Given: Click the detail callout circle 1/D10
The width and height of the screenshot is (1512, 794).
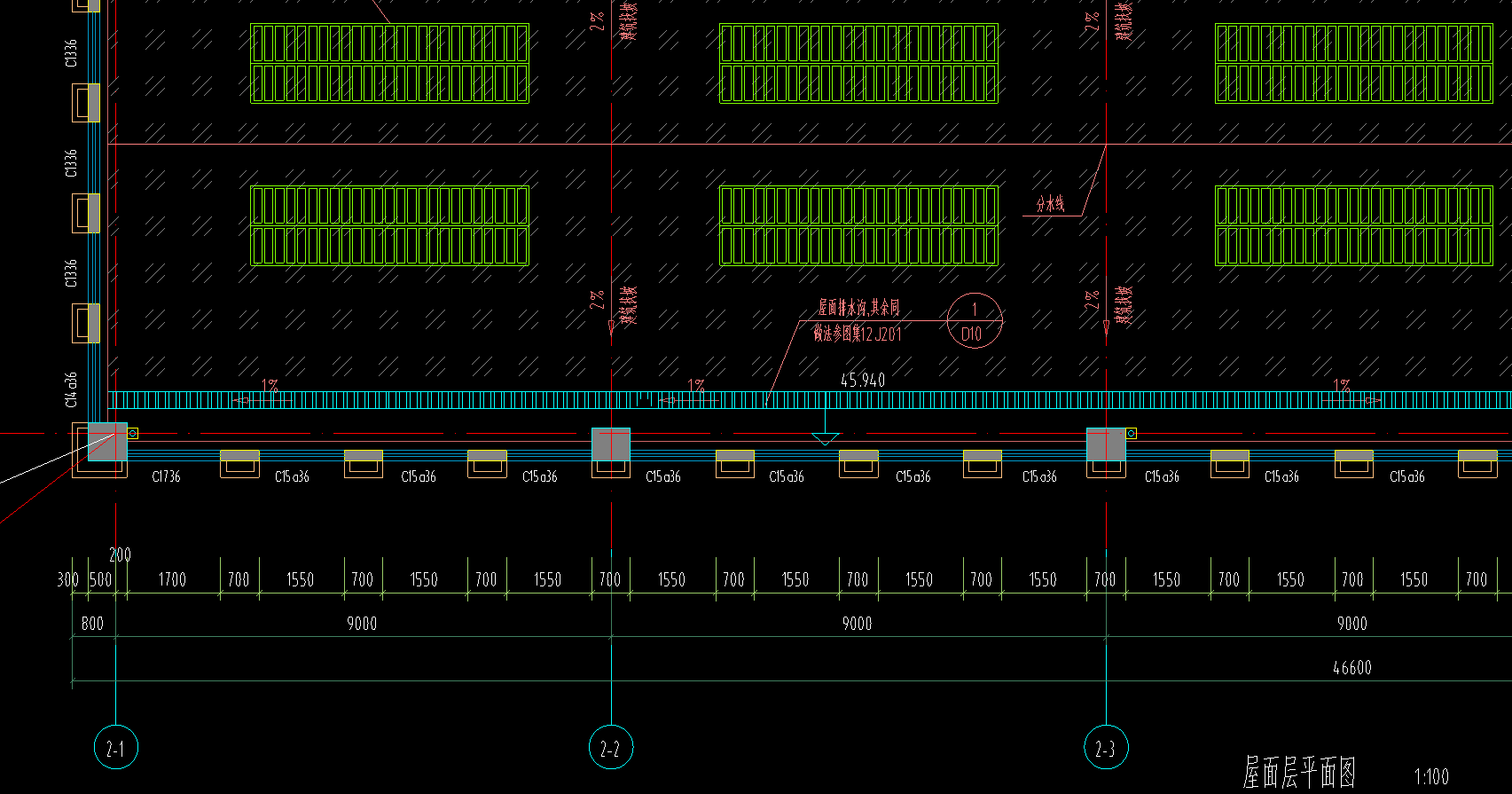Looking at the screenshot, I should [x=975, y=321].
